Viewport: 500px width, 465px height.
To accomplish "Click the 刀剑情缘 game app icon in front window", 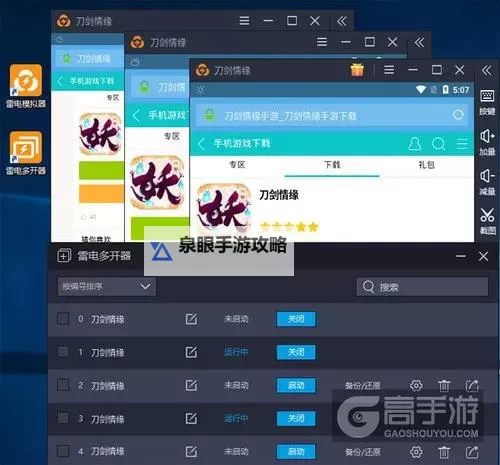I will (224, 208).
